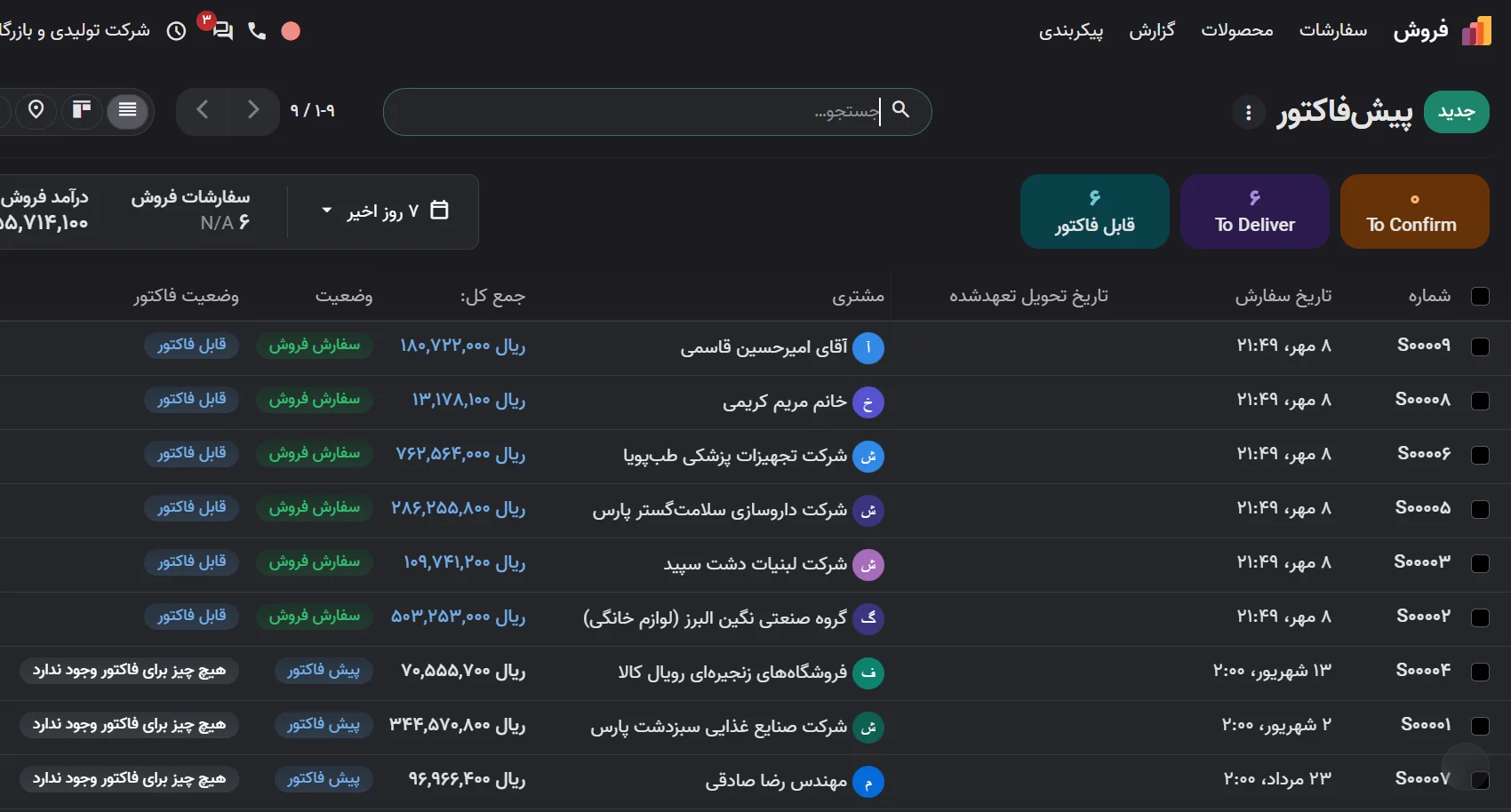Open the Sales app logo icon
The image size is (1511, 812).
(1476, 31)
